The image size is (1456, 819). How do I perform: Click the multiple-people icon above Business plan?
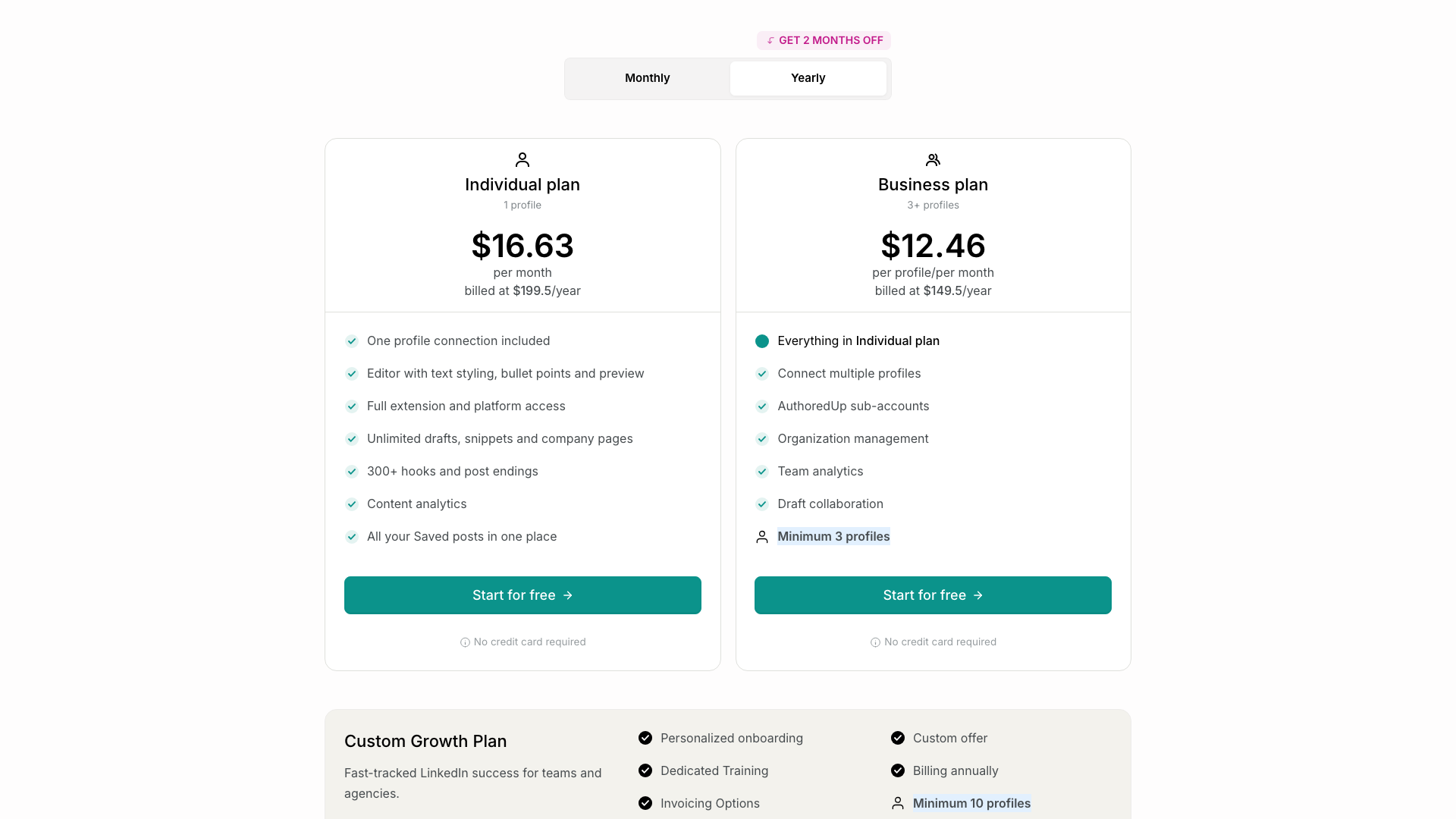pos(933,160)
